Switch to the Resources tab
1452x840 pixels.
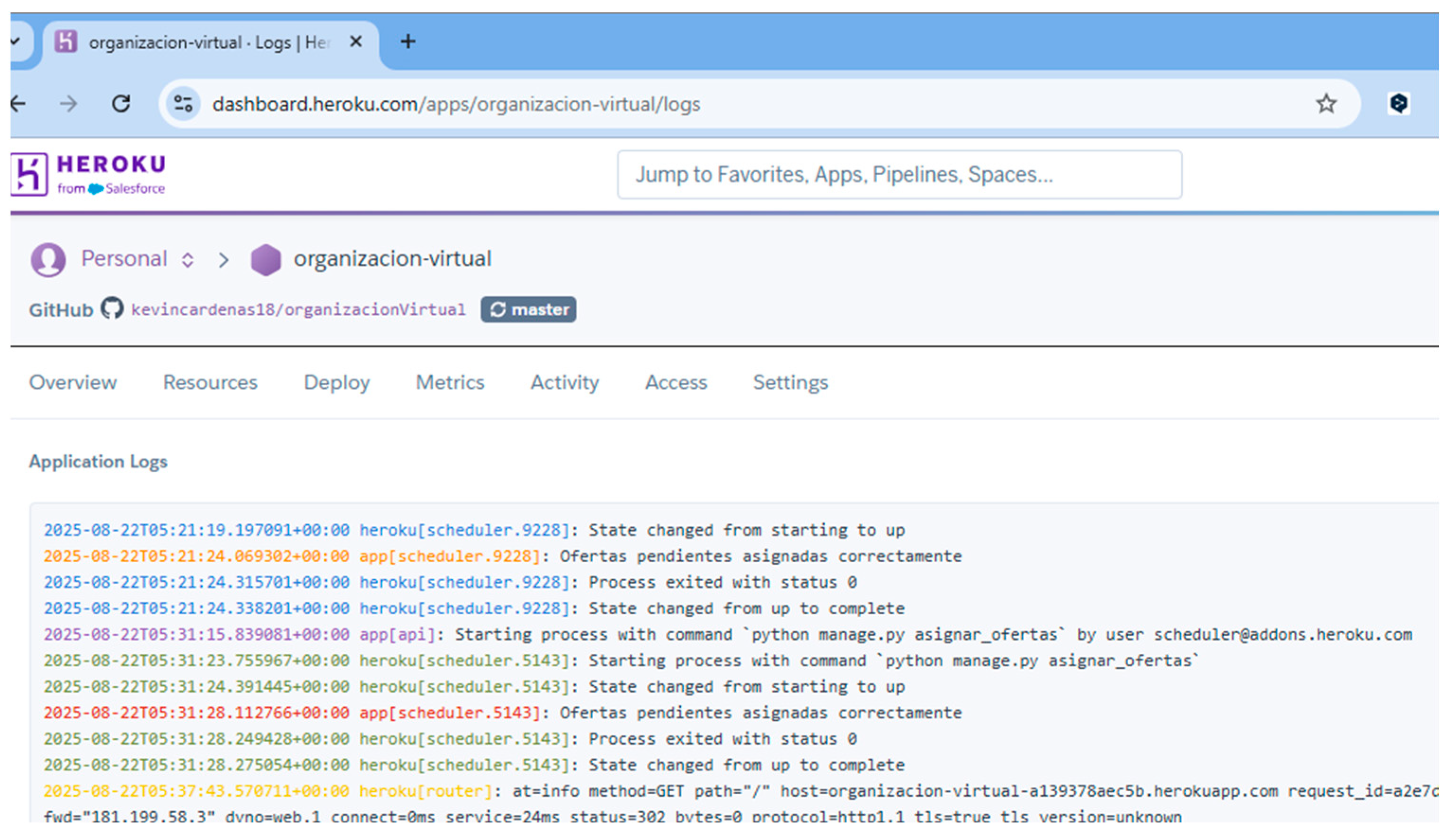[210, 382]
